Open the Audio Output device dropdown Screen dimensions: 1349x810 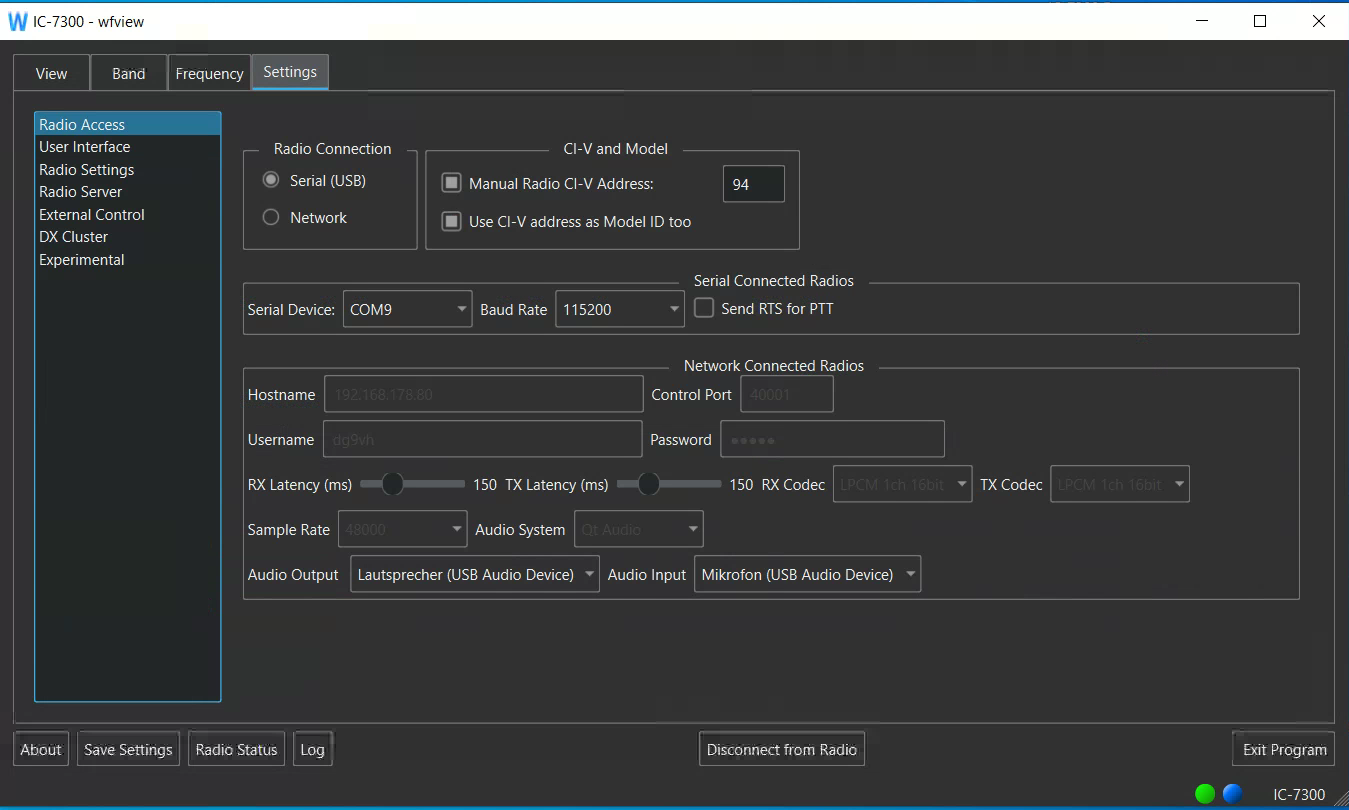pos(474,575)
